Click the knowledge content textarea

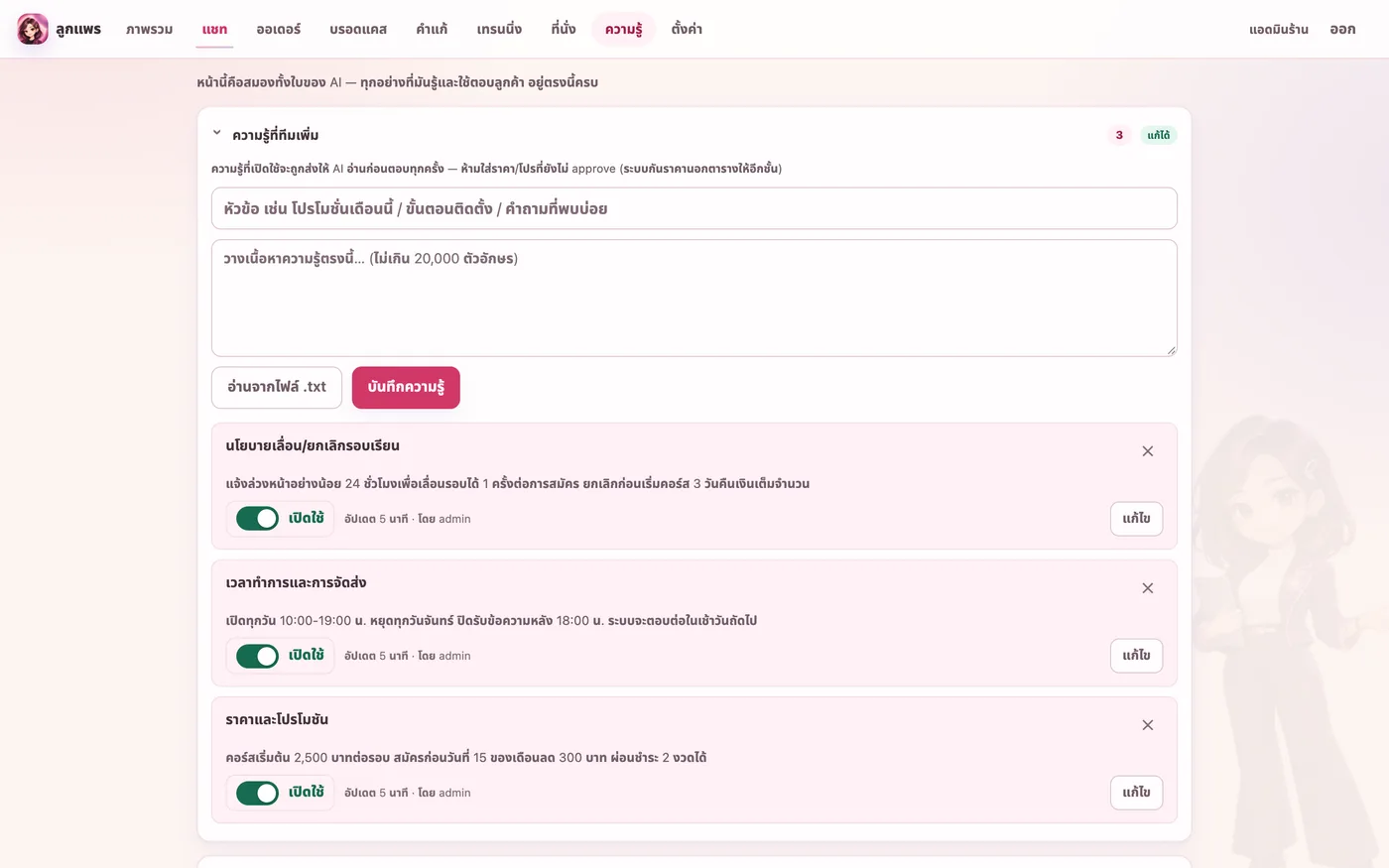(x=694, y=298)
